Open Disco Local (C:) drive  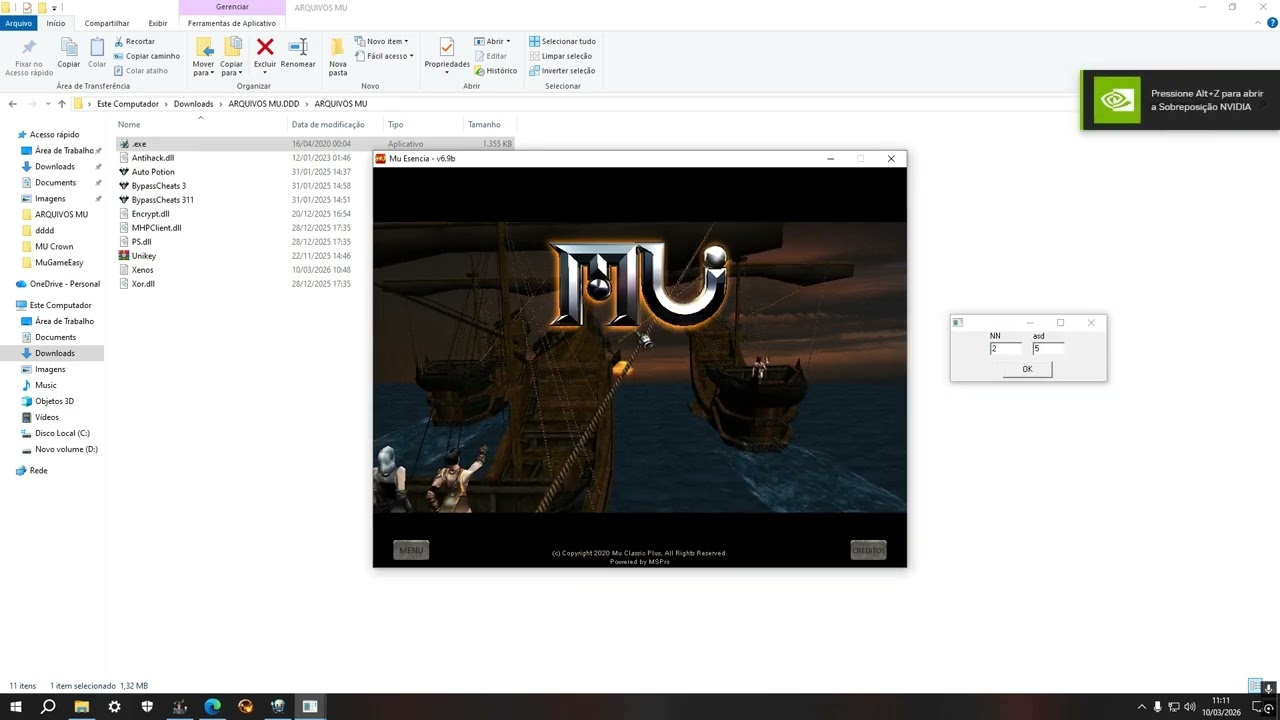pyautogui.click(x=62, y=433)
